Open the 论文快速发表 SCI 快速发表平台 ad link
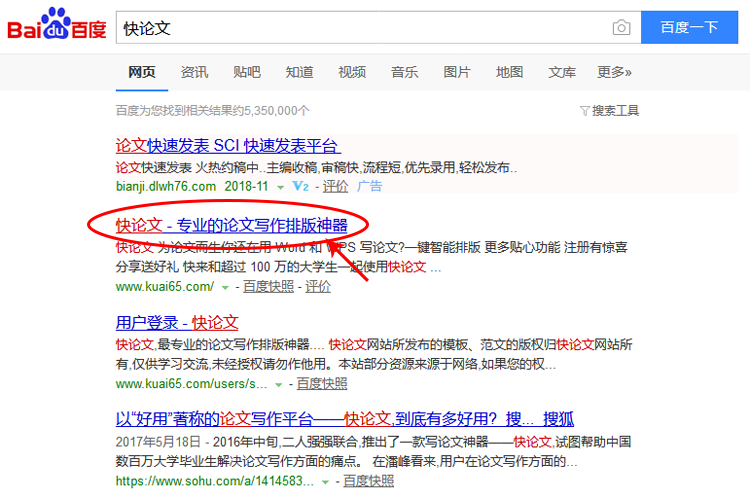Screen dimensions: 750x500 pyautogui.click(x=228, y=146)
